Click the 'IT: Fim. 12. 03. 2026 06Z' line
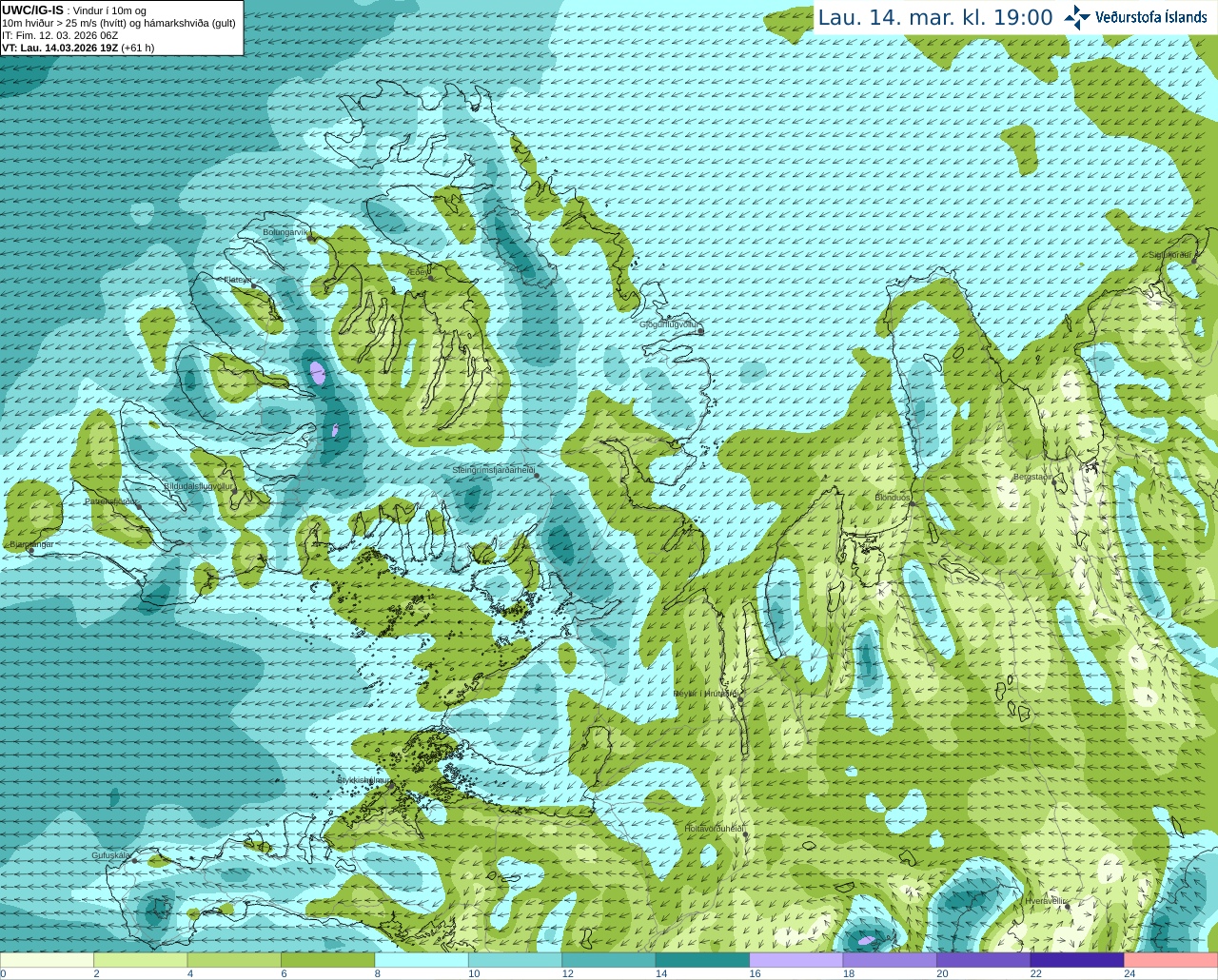This screenshot has height=980, width=1218. (60, 35)
